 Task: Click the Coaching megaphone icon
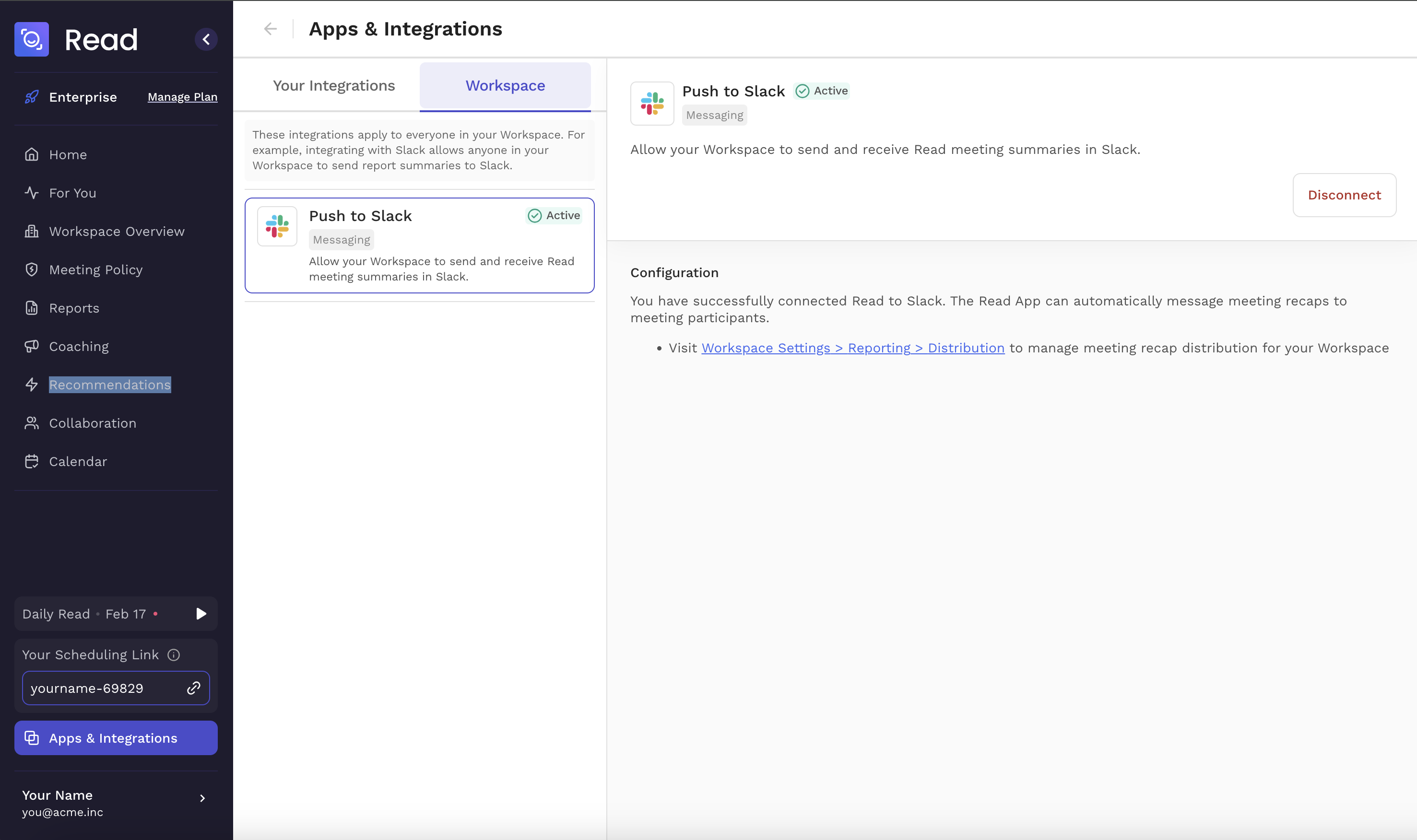pos(32,347)
